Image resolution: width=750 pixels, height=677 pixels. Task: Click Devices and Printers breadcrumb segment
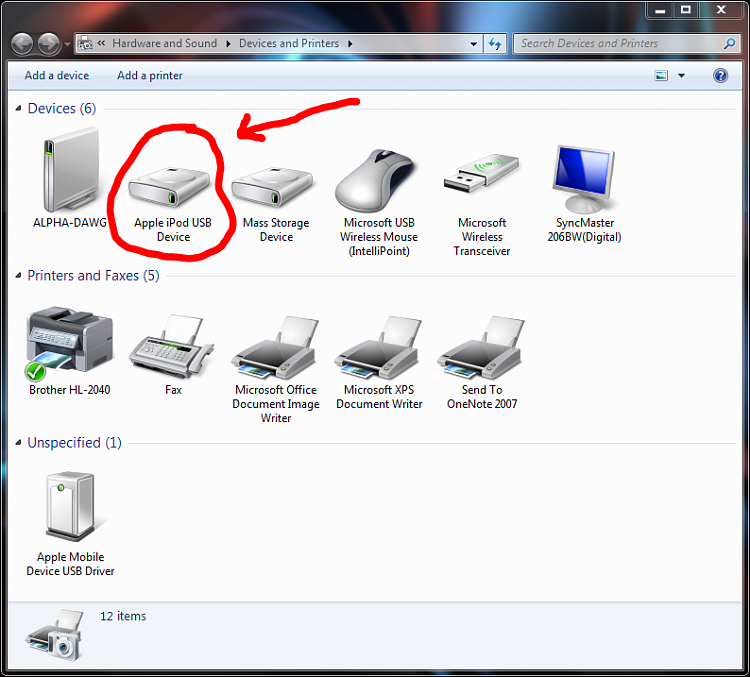pyautogui.click(x=289, y=44)
